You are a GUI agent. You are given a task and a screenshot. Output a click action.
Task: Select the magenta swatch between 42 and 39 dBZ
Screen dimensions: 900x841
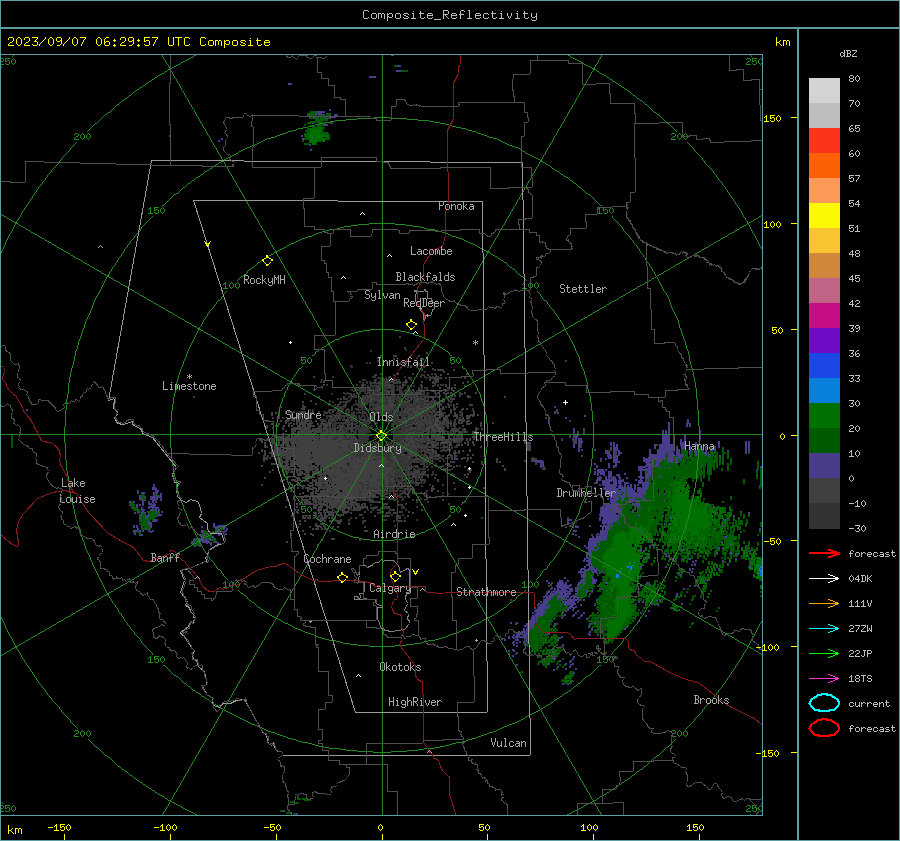click(824, 316)
